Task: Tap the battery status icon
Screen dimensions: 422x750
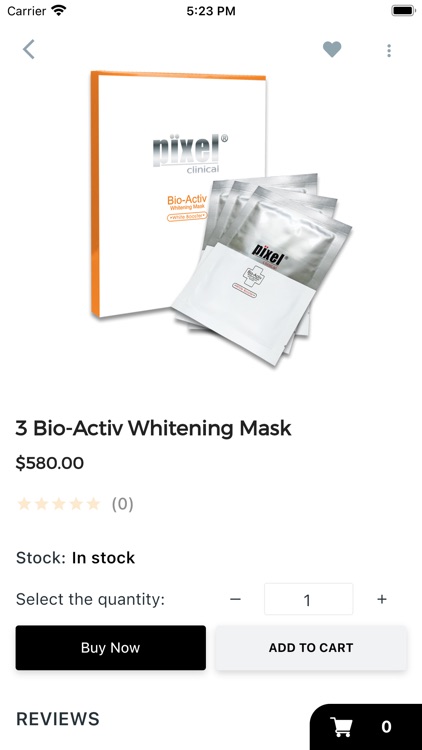Action: [x=403, y=11]
